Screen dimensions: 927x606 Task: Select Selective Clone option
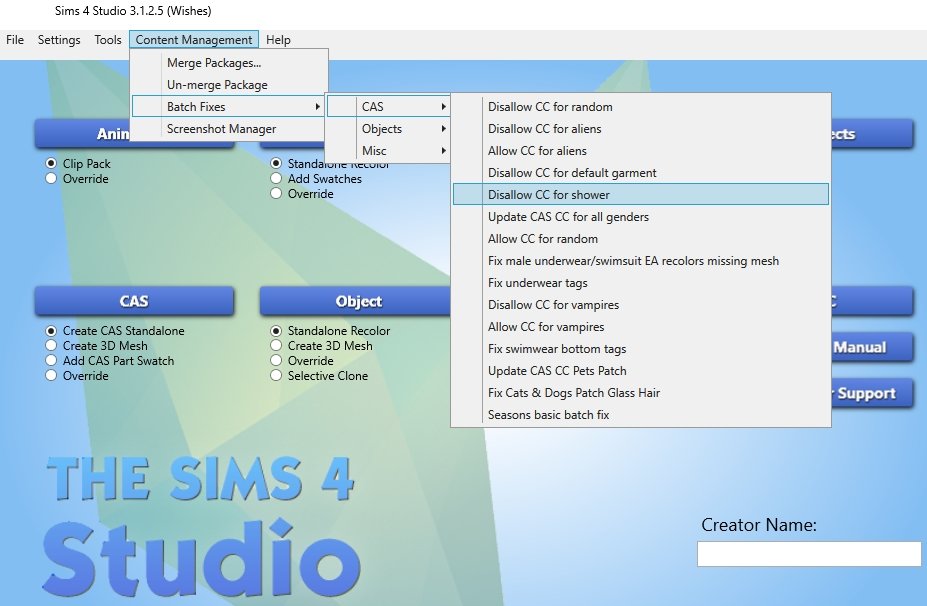pos(276,375)
